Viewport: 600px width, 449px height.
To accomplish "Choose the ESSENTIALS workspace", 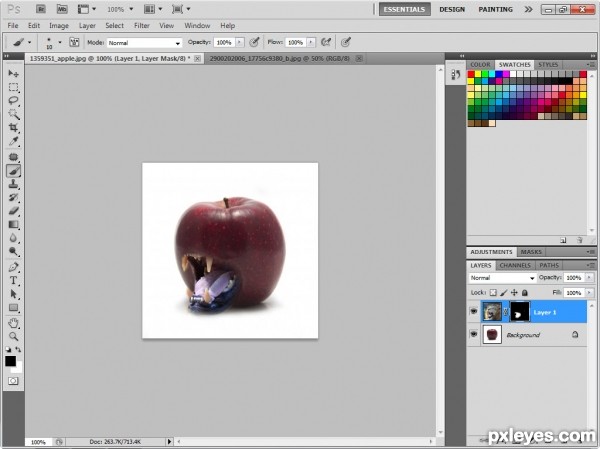I will click(x=404, y=10).
